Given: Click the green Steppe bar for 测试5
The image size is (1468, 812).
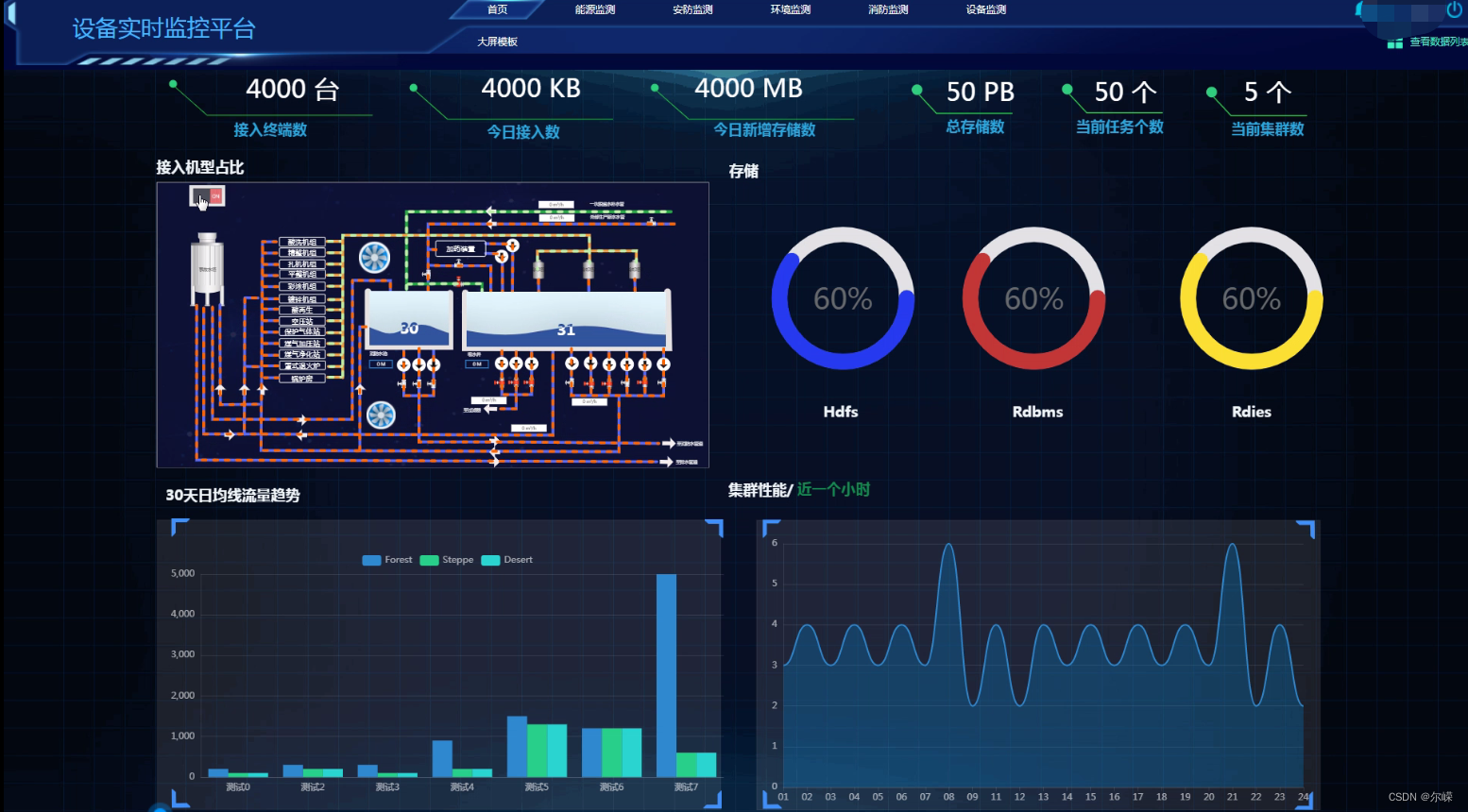Looking at the screenshot, I should 537,751.
